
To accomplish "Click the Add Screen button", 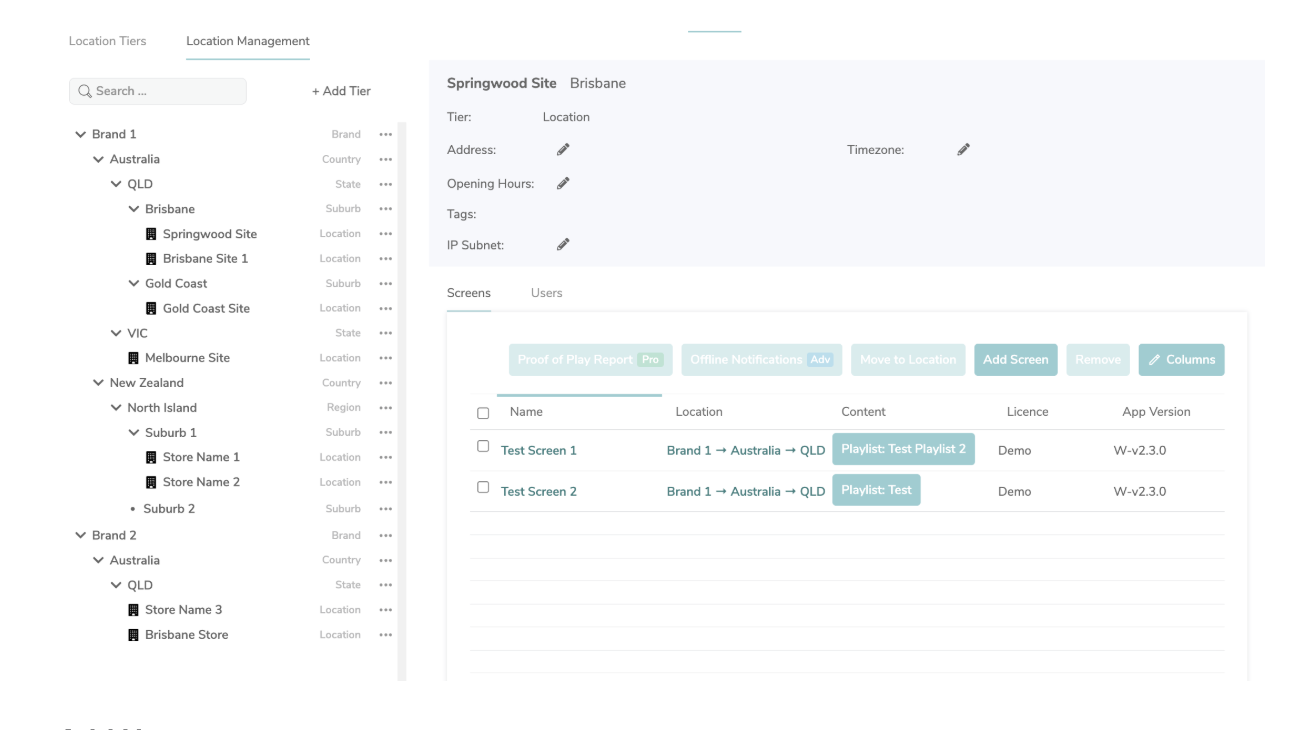I will (1016, 360).
